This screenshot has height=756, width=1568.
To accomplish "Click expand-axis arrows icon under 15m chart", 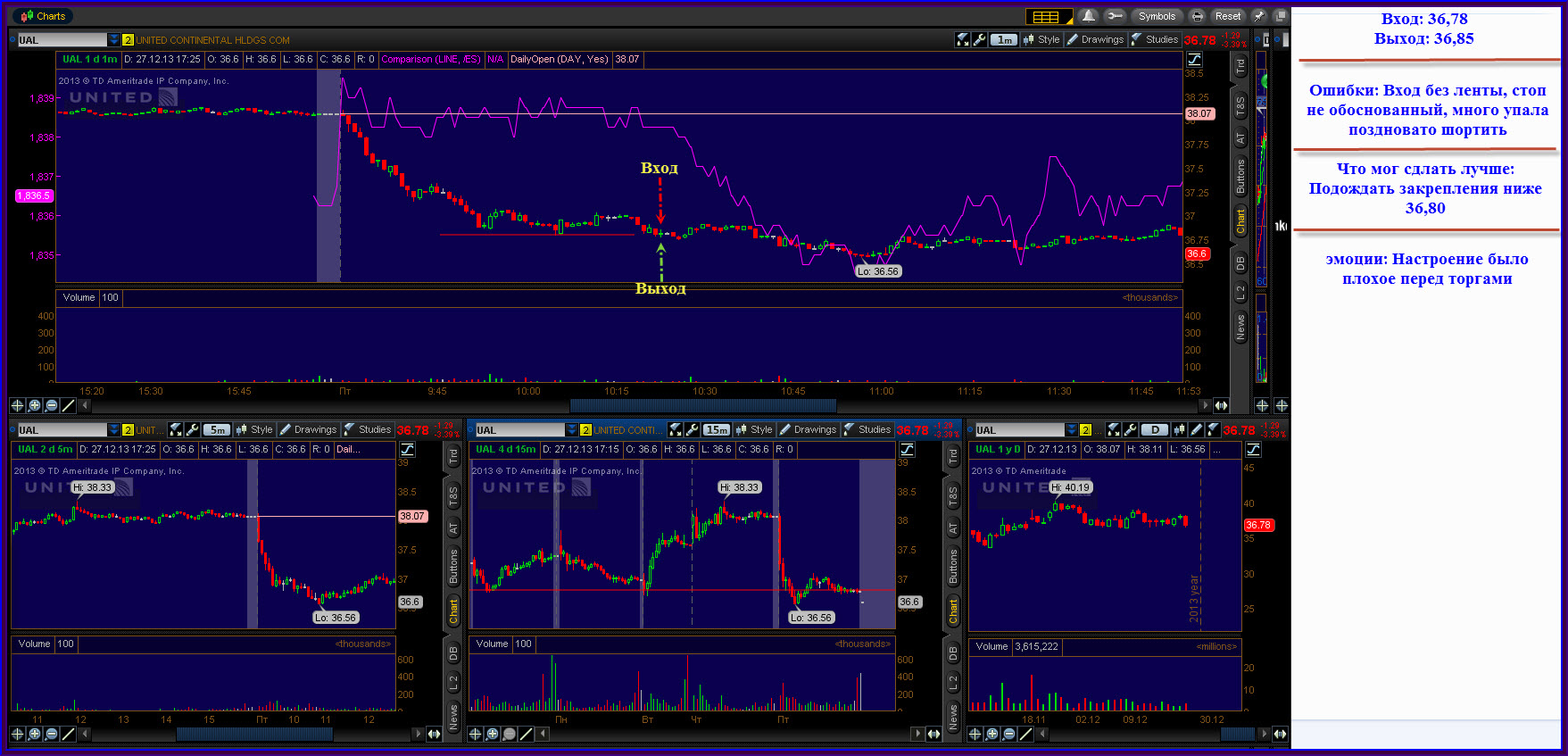I will [x=933, y=734].
